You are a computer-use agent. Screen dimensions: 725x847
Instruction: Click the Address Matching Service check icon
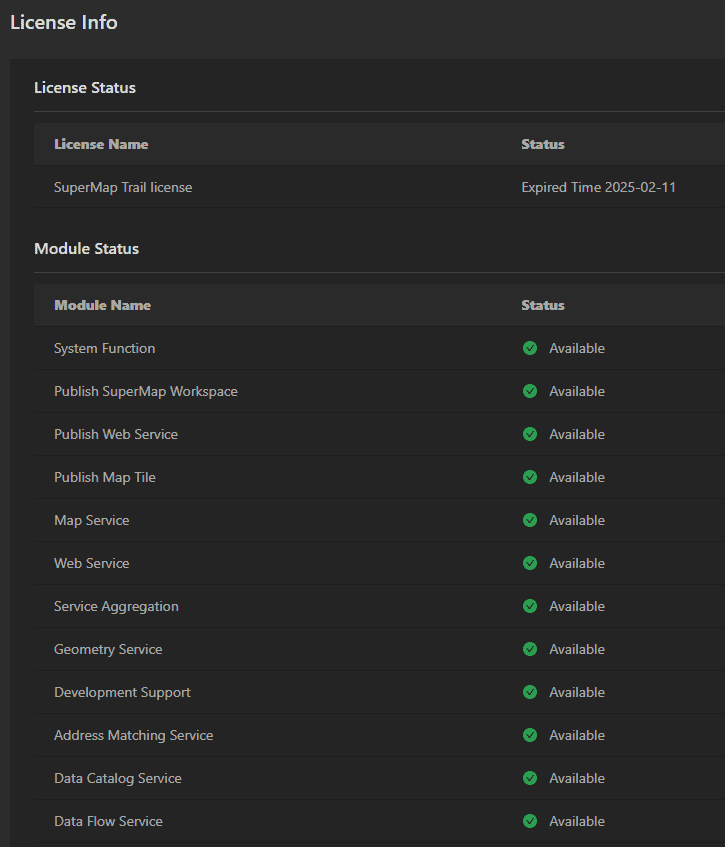point(530,735)
